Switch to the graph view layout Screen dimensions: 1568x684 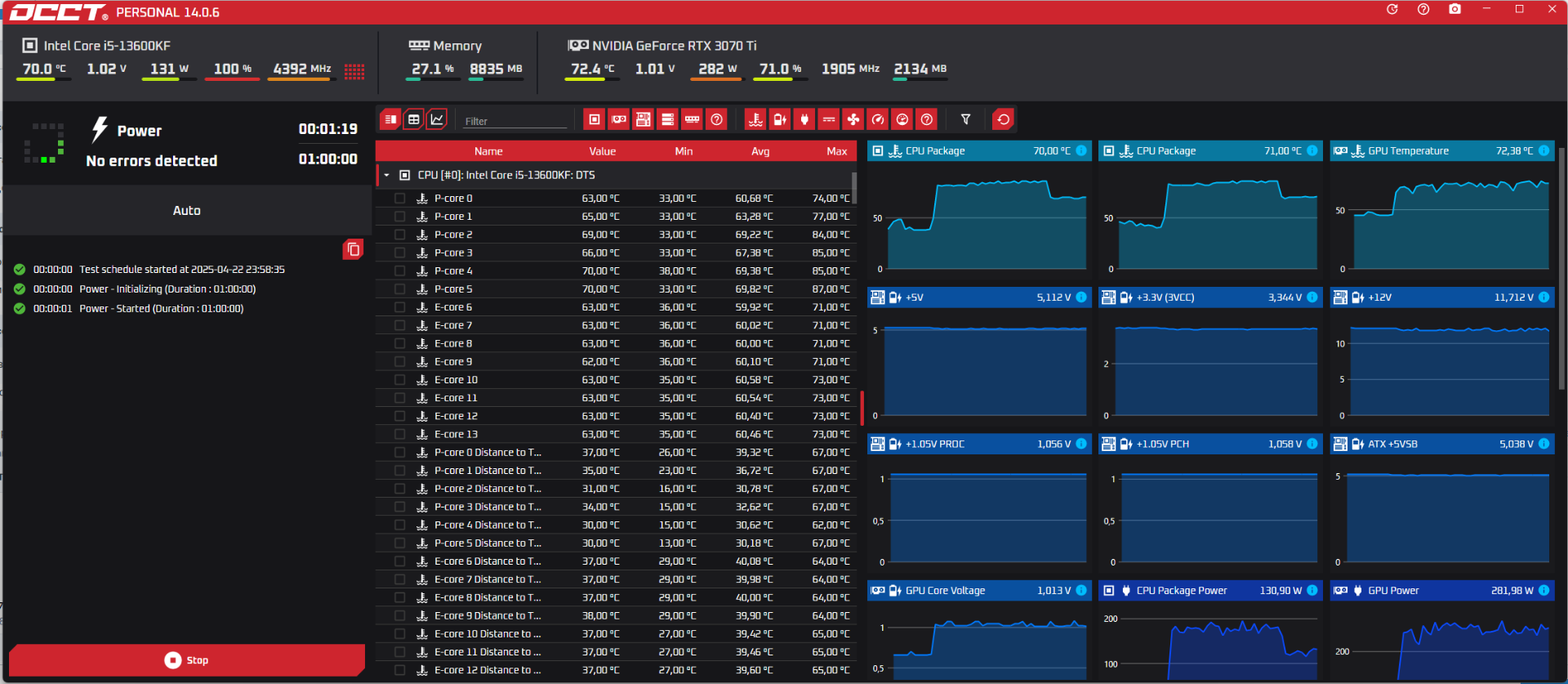coord(438,120)
